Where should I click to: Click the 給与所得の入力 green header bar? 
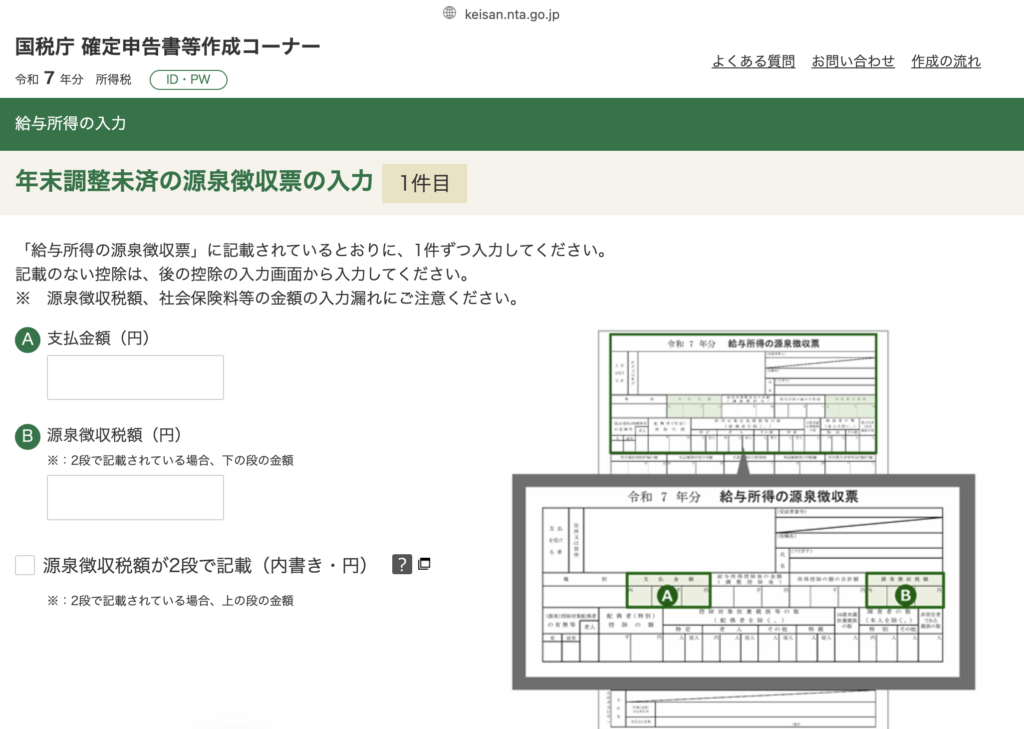click(512, 124)
